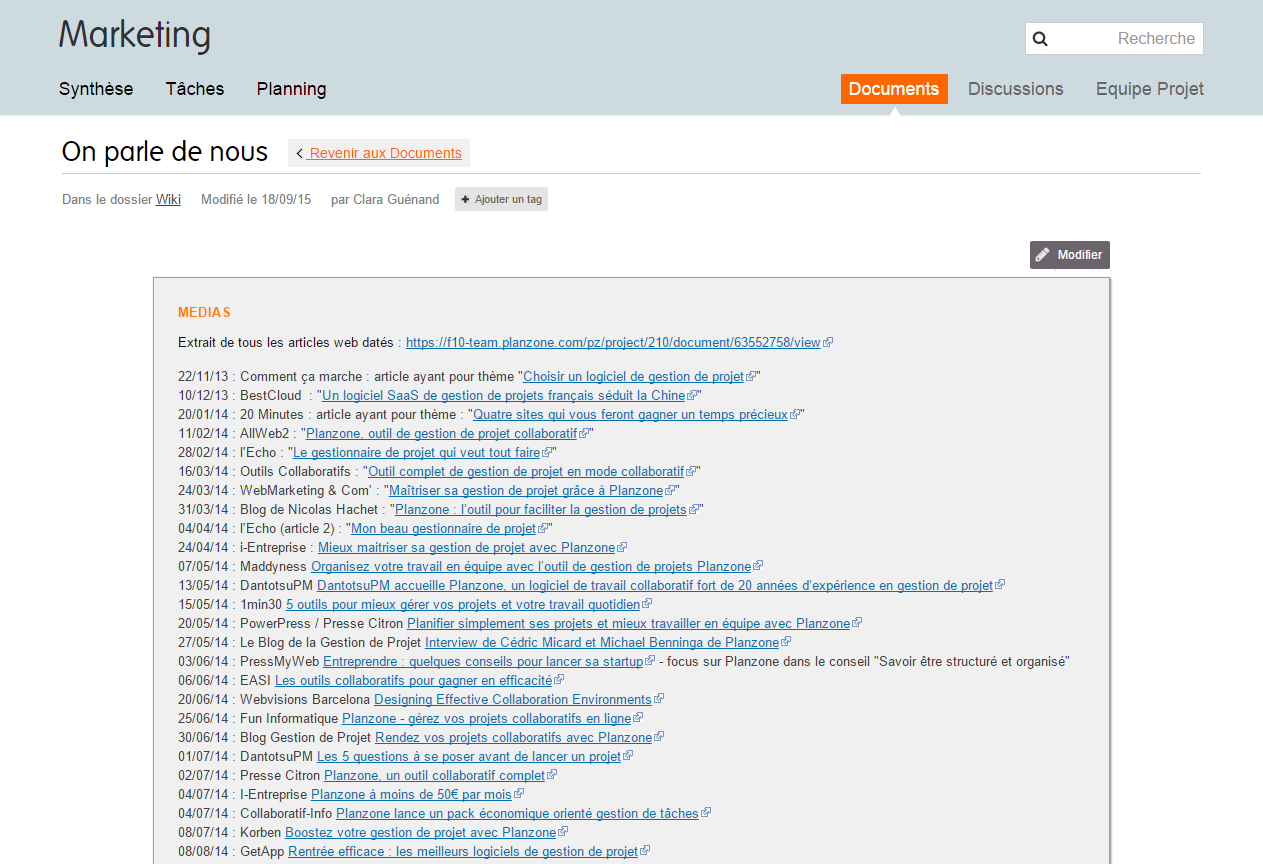Open the f10-team.planzone.com document URL

coord(613,343)
